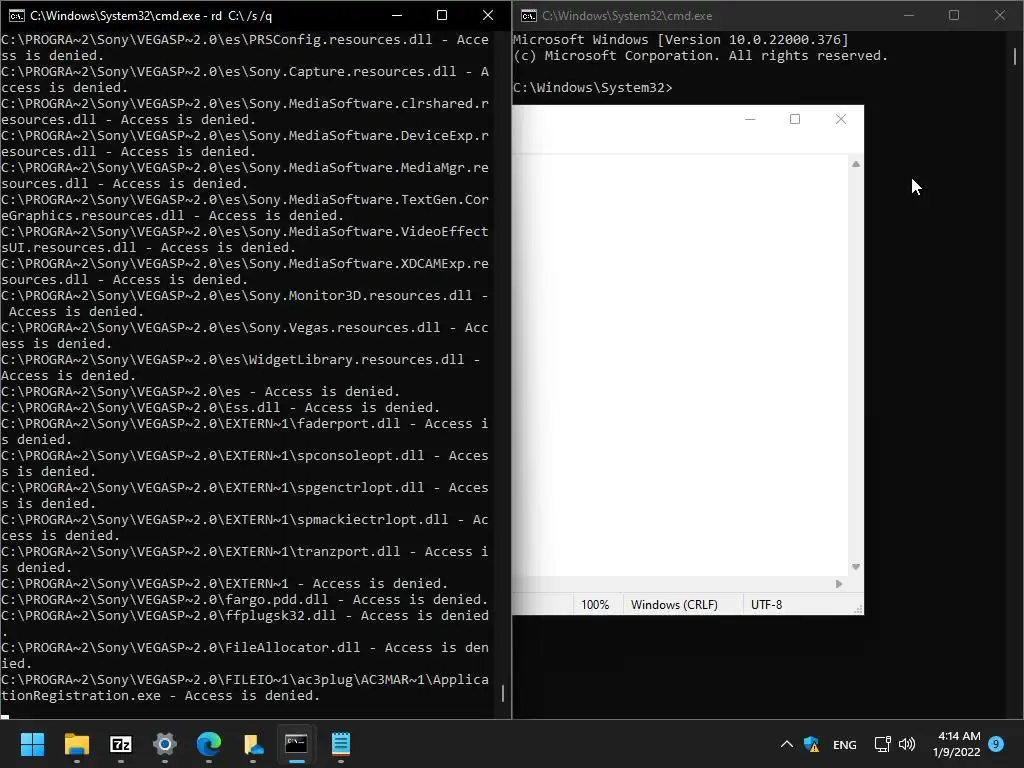
Task: Minimize the Notepad window
Action: point(750,119)
